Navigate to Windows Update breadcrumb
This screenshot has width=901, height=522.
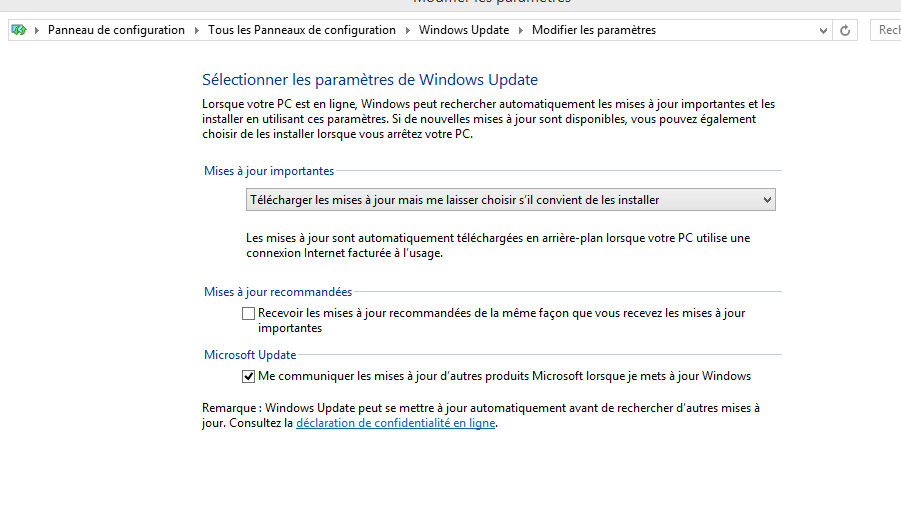(x=464, y=30)
